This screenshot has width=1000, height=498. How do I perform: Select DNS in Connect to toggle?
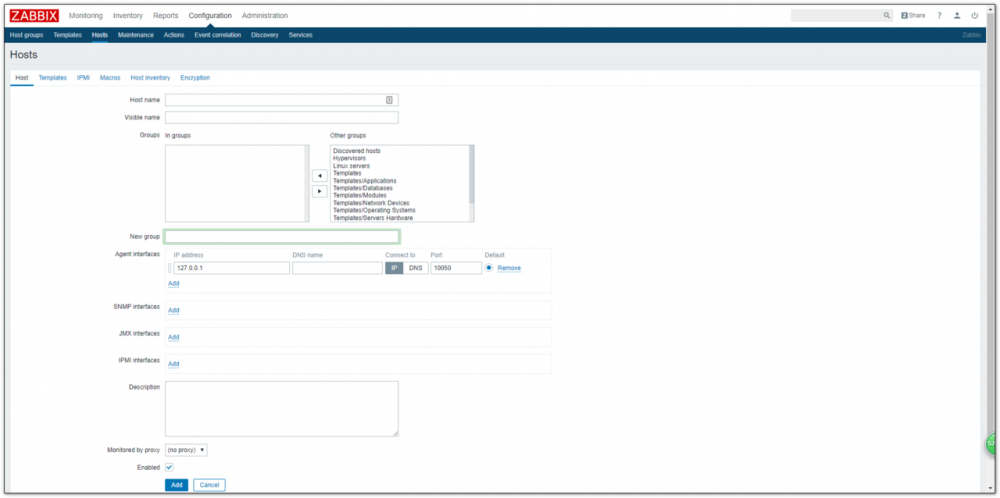tap(416, 268)
